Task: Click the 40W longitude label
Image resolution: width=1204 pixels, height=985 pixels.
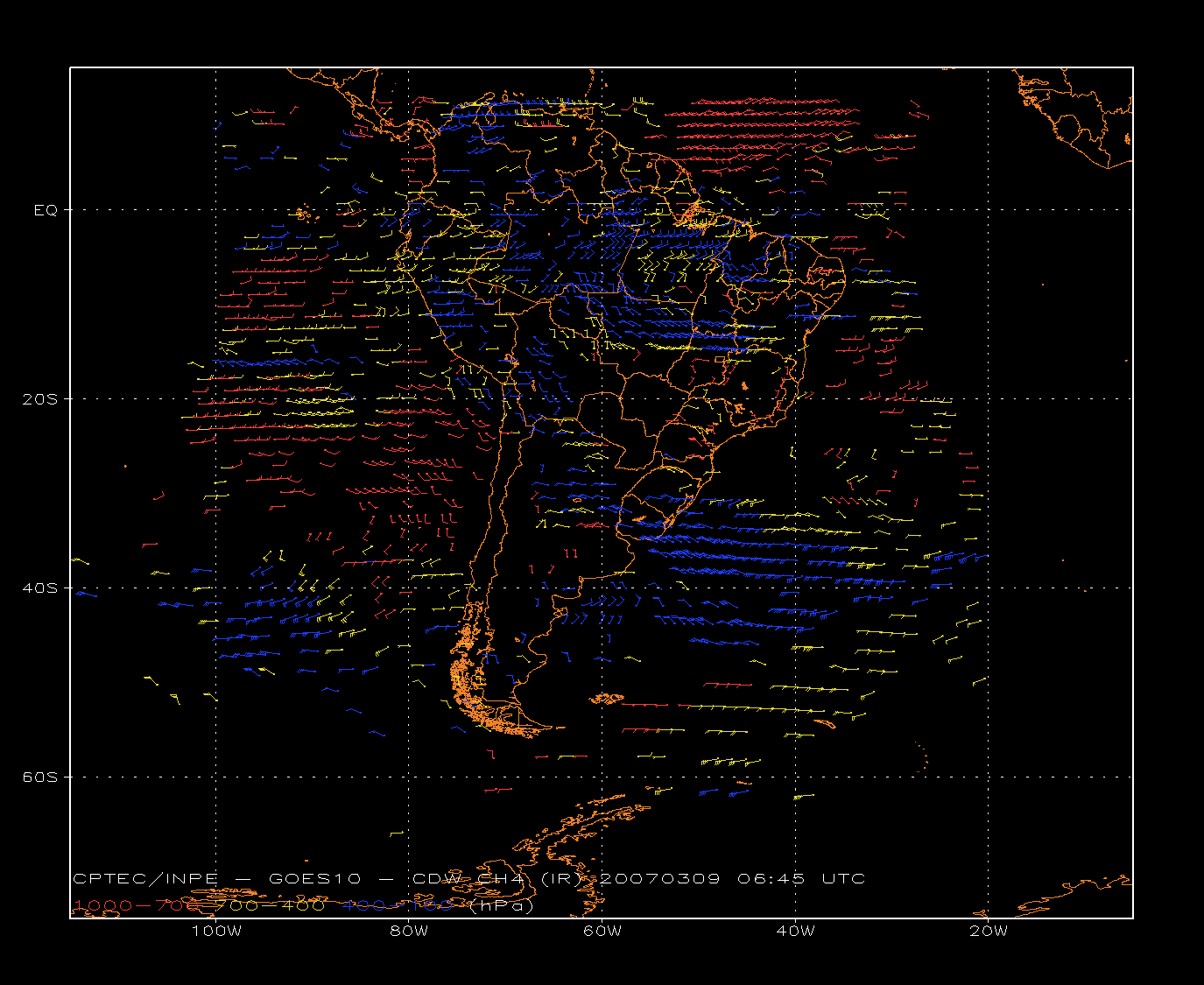Action: [x=795, y=931]
